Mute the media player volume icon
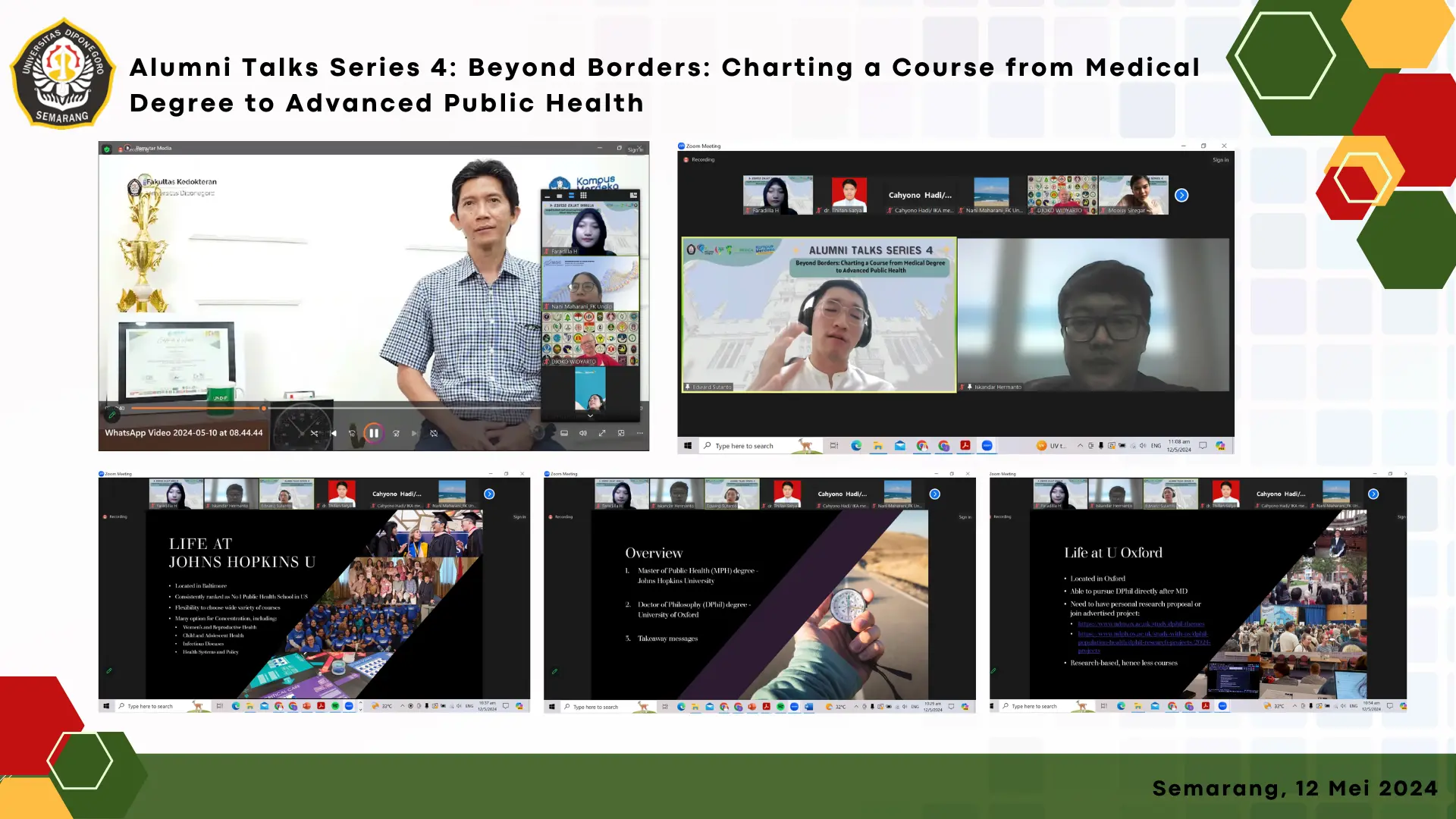1456x819 pixels. click(583, 433)
